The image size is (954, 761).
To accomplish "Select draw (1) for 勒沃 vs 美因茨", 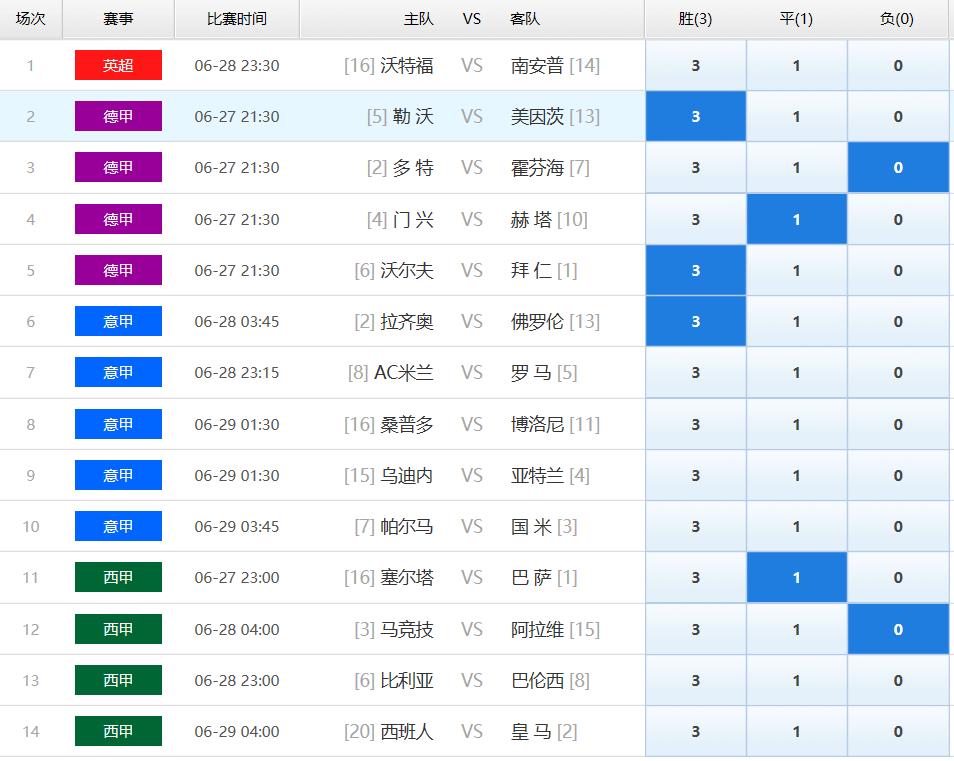I will [x=796, y=116].
